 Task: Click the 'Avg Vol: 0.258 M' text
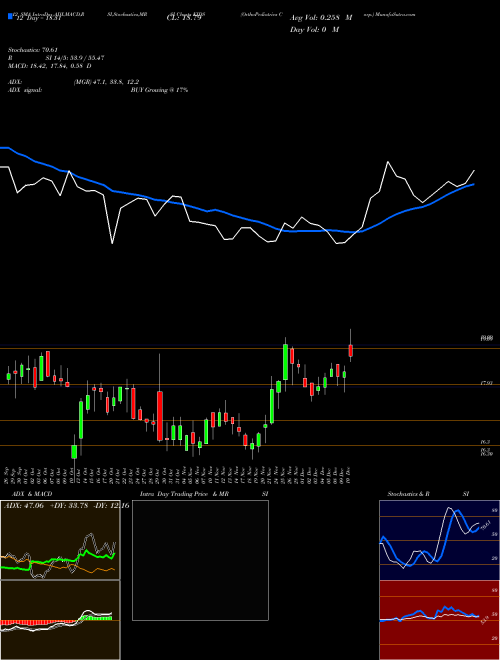(321, 18)
